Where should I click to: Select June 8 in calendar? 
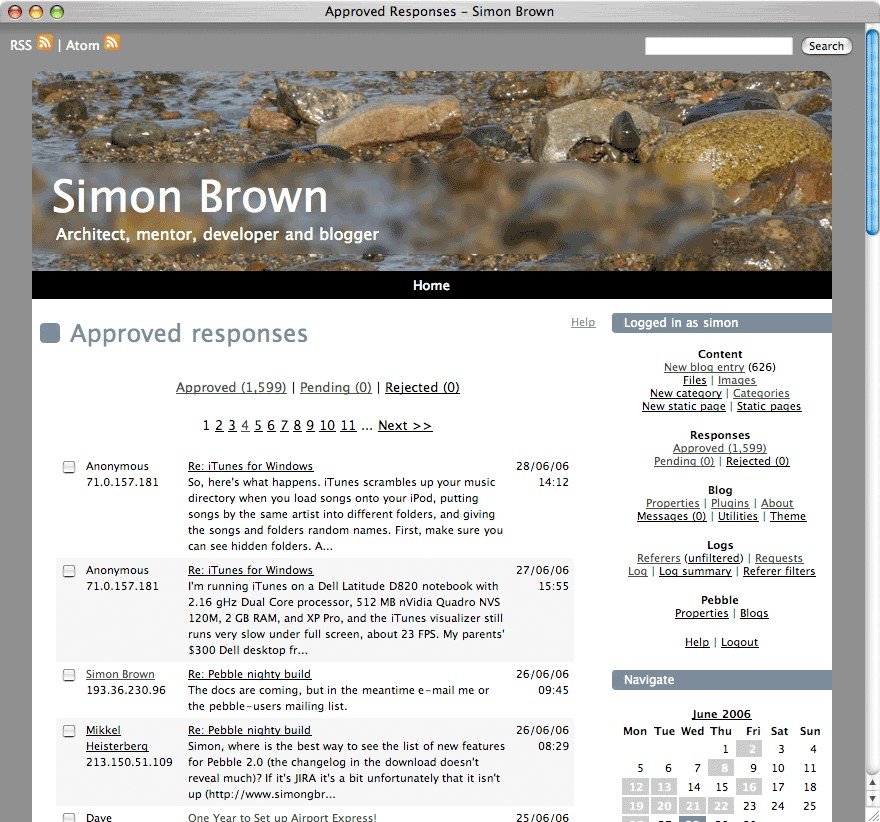721,768
